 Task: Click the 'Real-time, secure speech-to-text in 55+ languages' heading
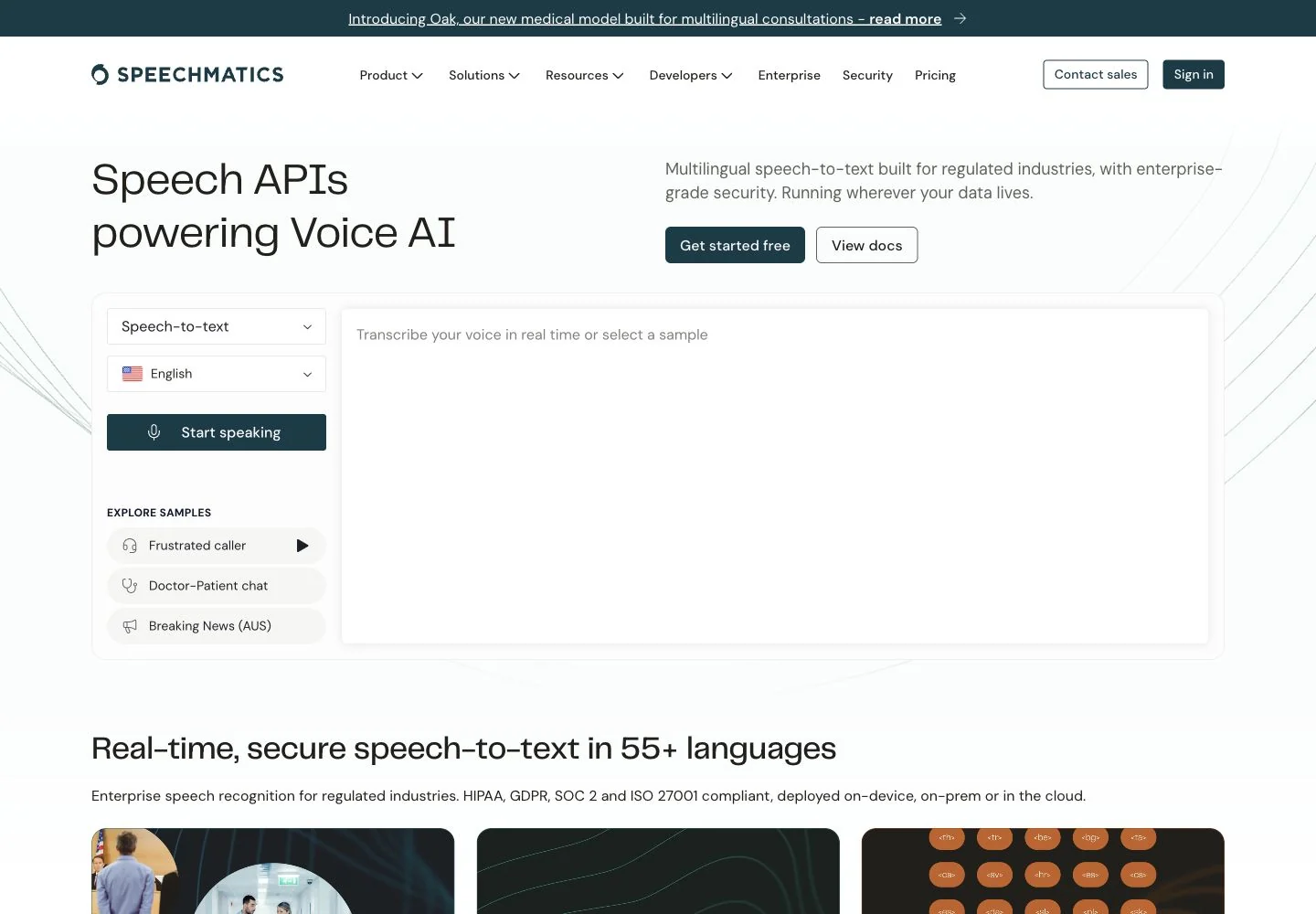pyautogui.click(x=463, y=749)
